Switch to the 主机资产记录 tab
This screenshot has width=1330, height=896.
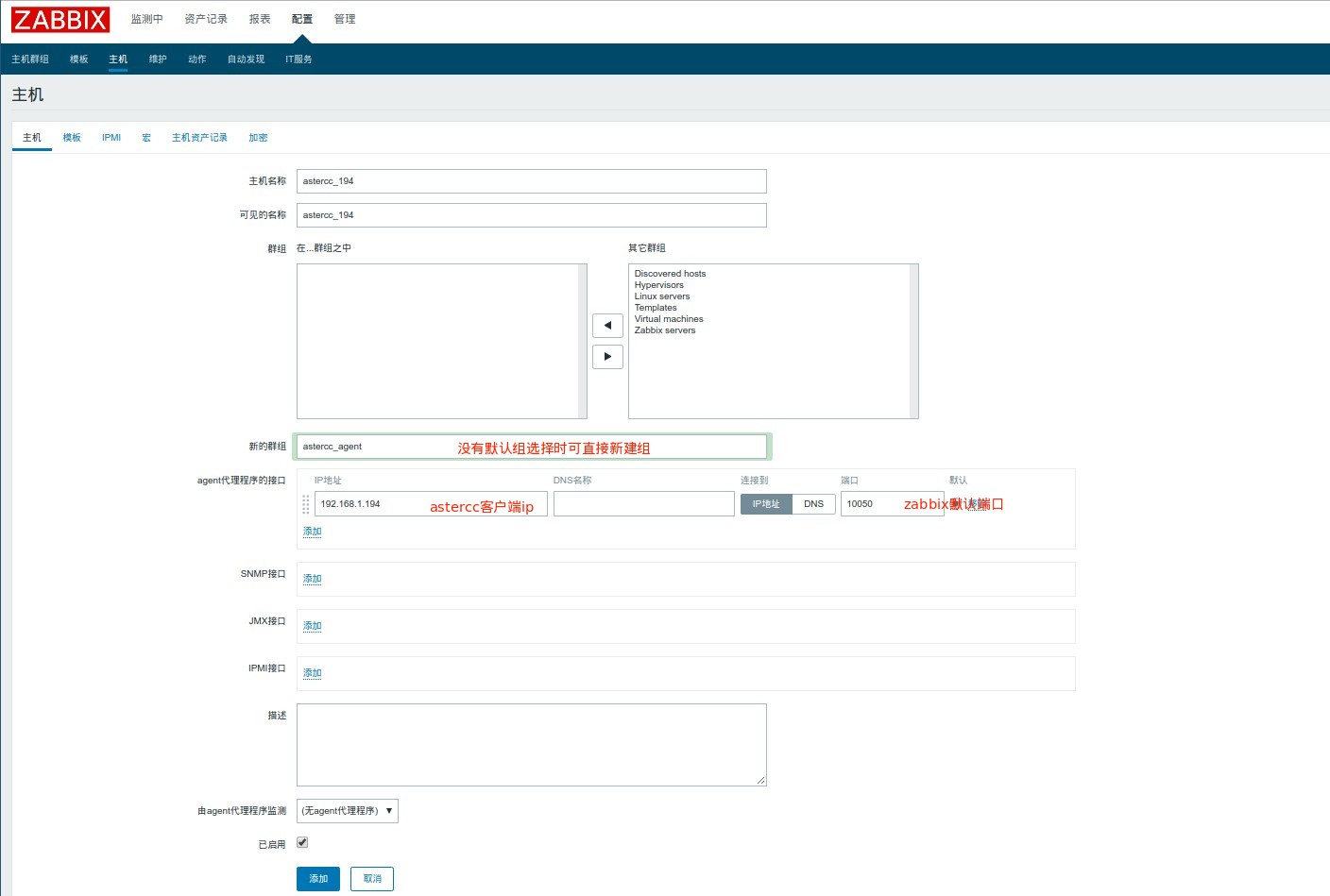[x=199, y=138]
